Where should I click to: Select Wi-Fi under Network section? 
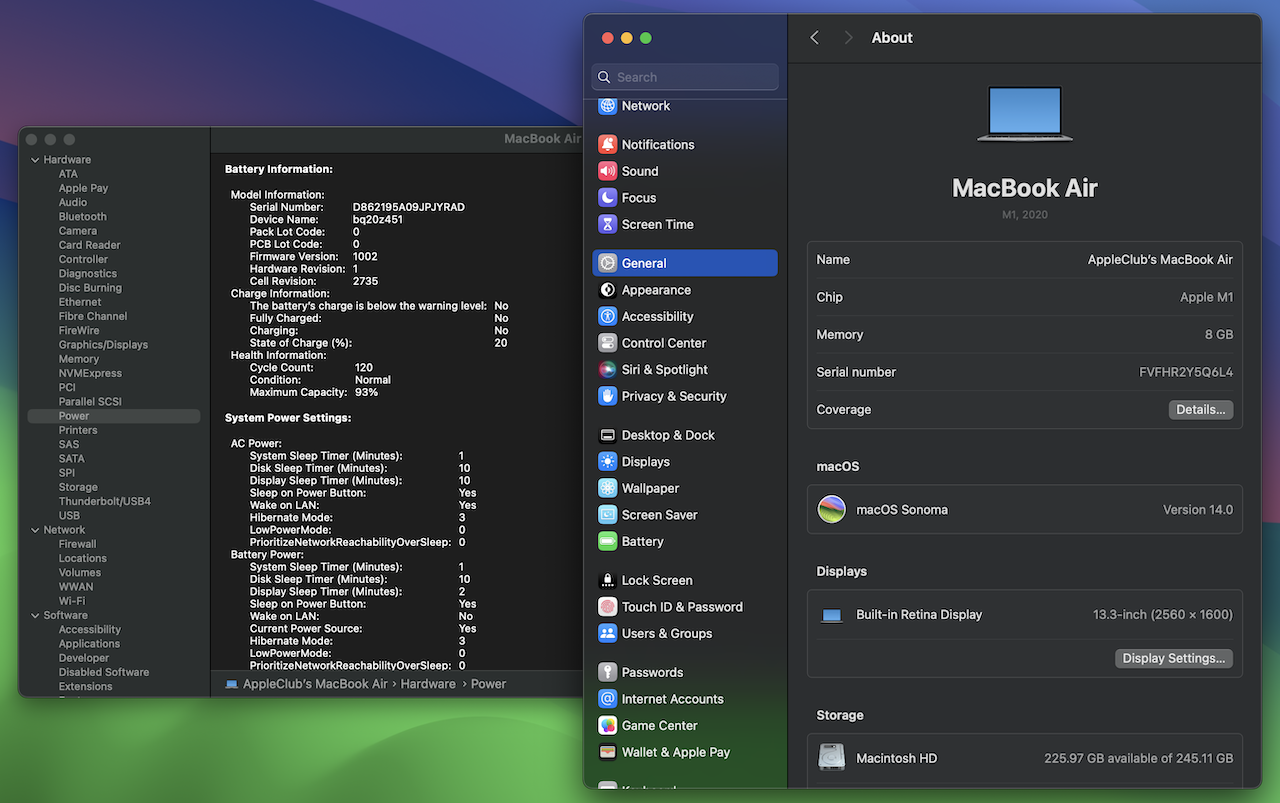[72, 601]
